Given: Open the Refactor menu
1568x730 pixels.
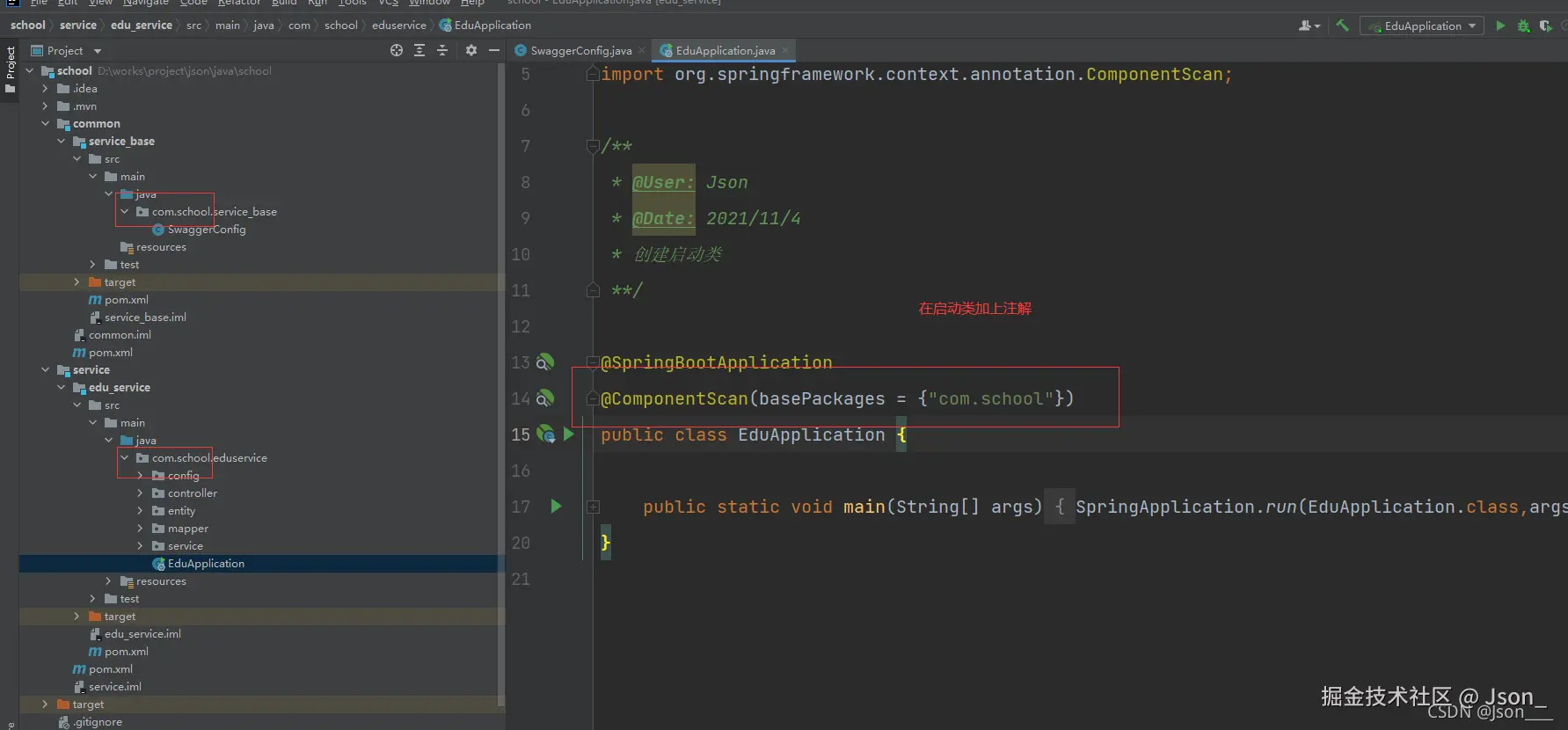Looking at the screenshot, I should [x=239, y=4].
